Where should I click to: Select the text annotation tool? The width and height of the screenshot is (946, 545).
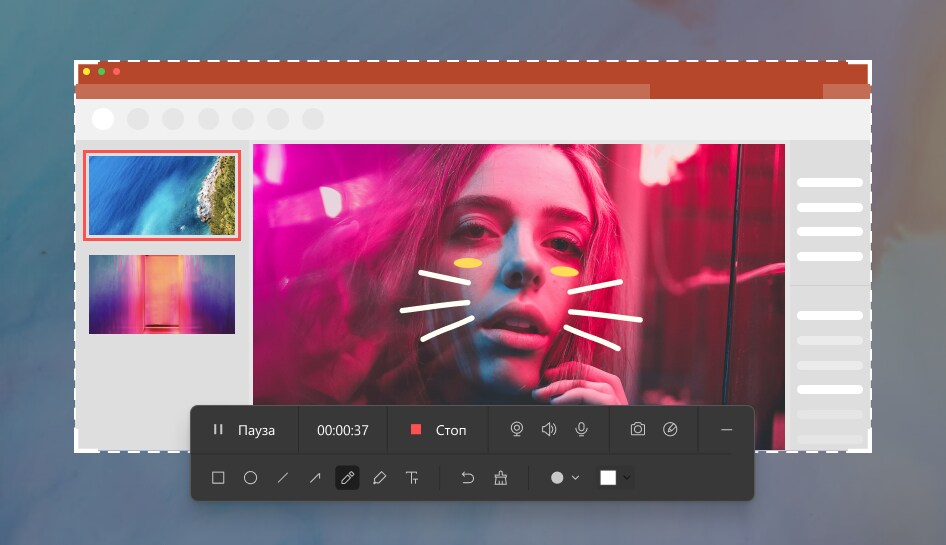[x=412, y=478]
